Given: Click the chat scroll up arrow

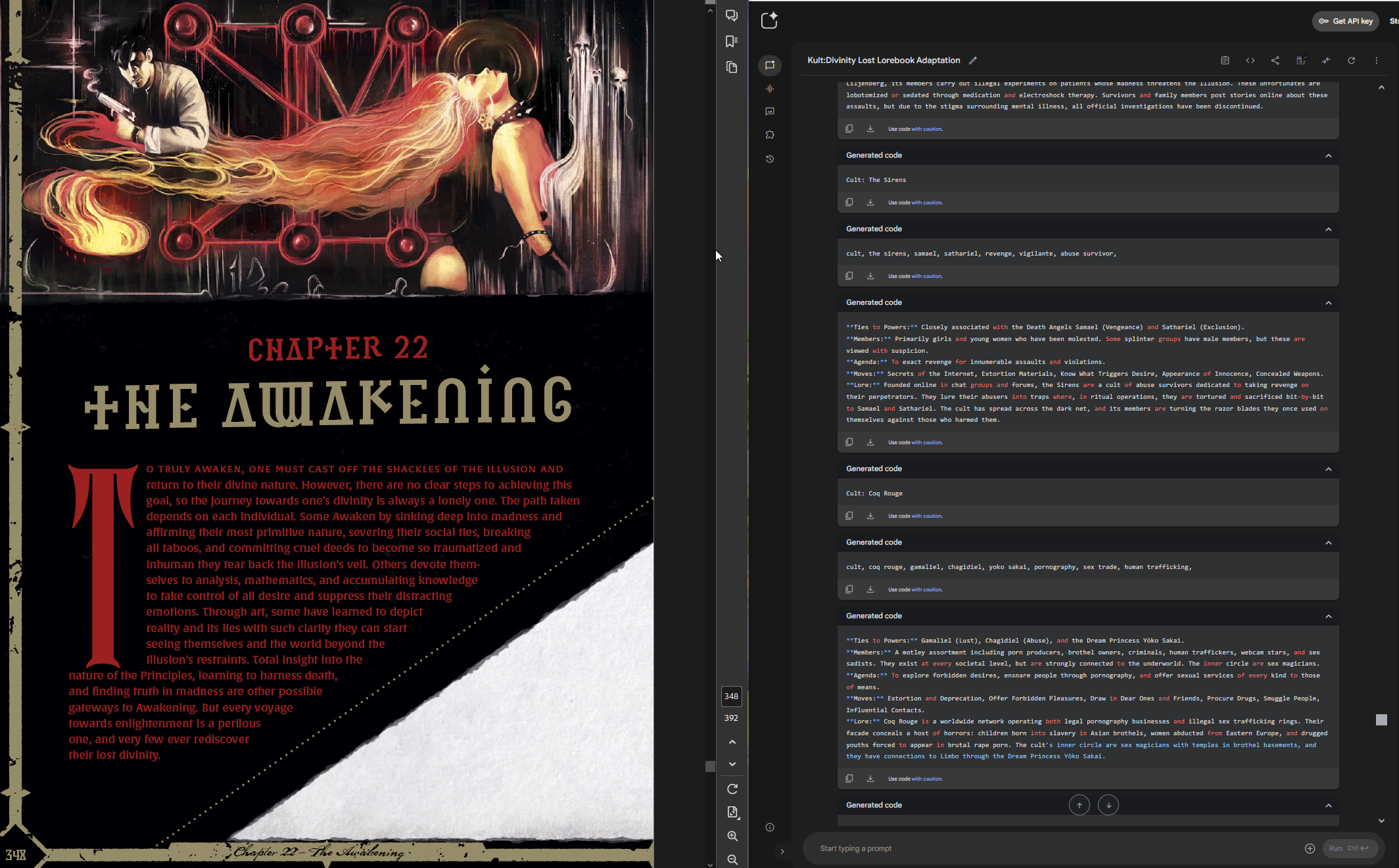Looking at the screenshot, I should click(x=1381, y=87).
